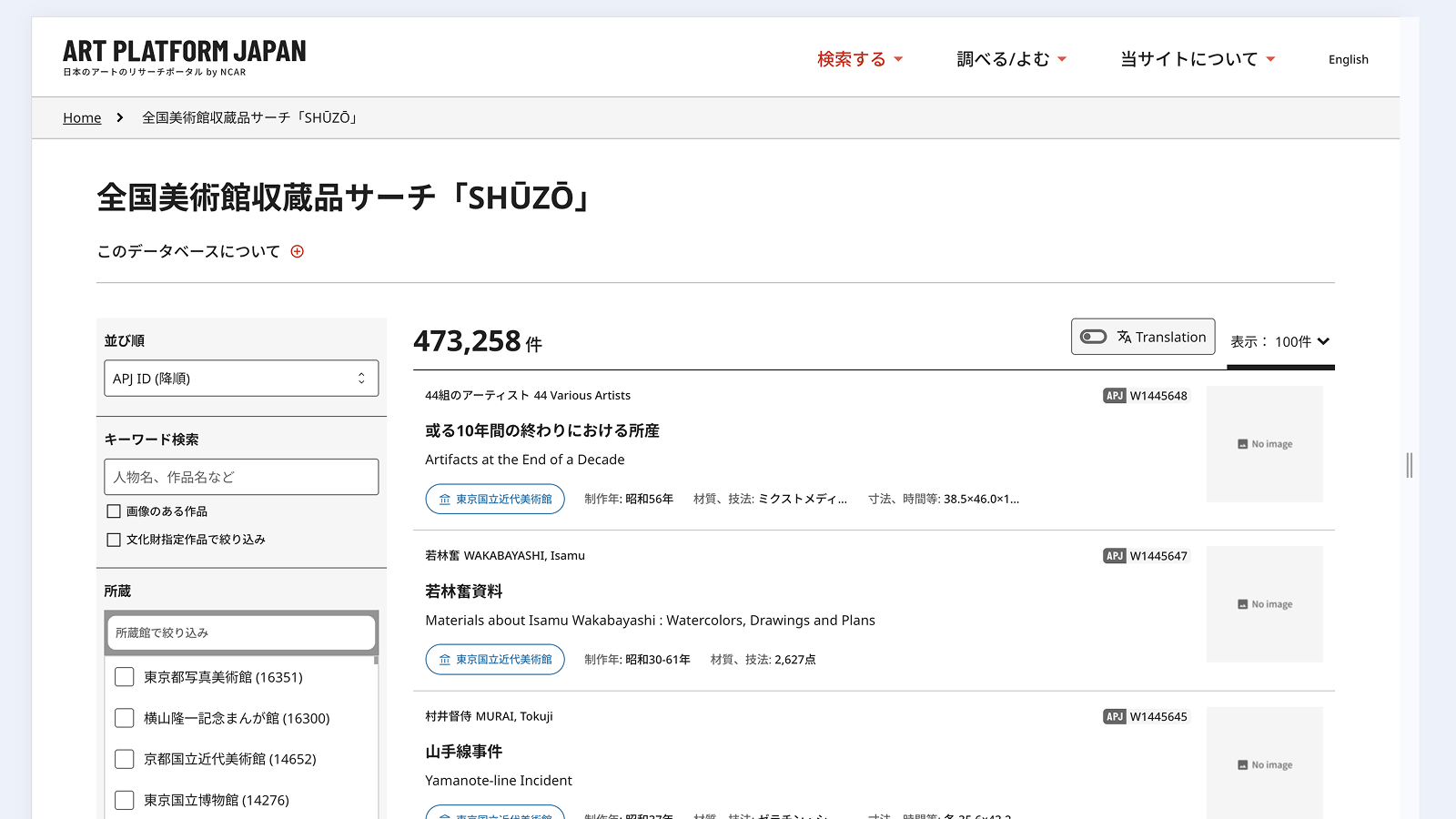Open the APJ ID (降順) sort dropdown
The image size is (1456, 819).
tap(241, 379)
